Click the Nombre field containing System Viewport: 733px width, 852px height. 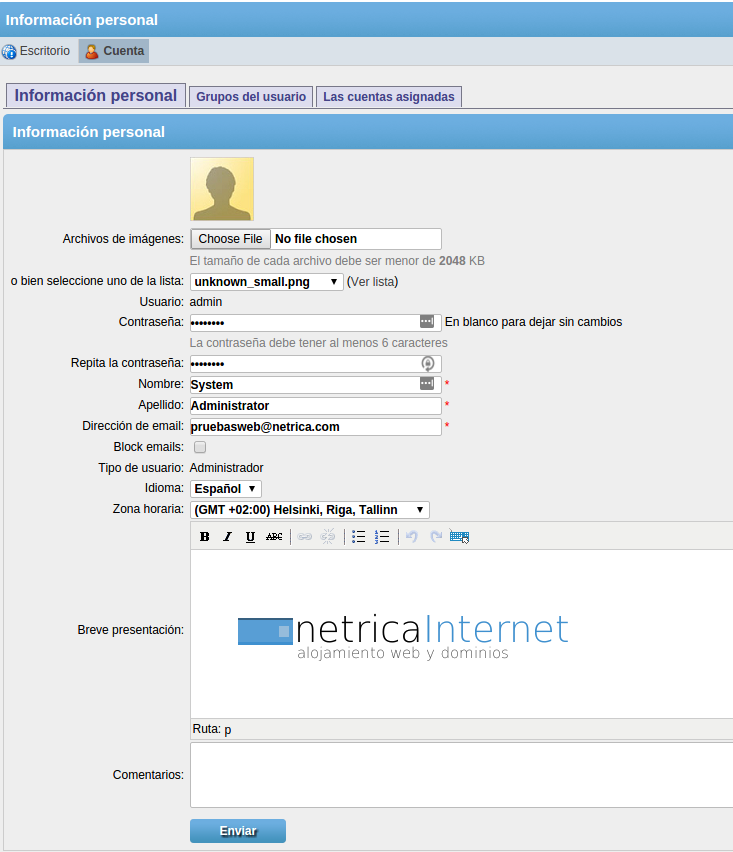(315, 385)
